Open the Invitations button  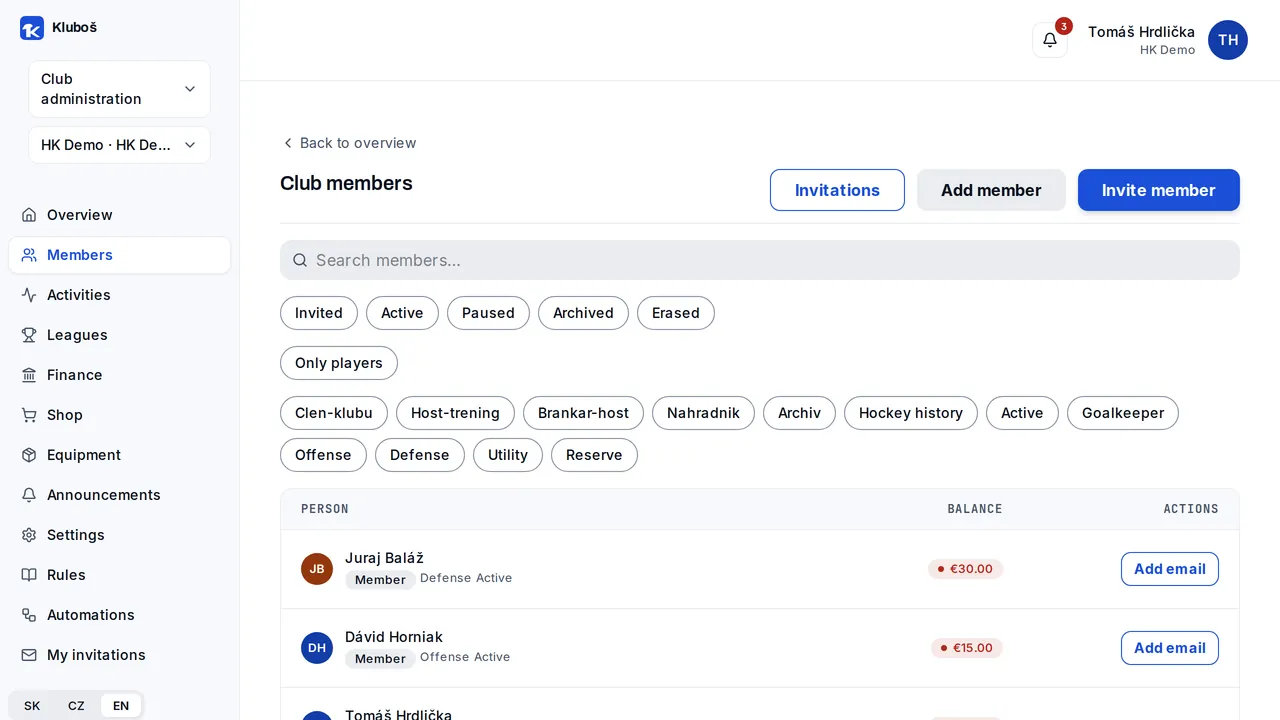point(837,190)
